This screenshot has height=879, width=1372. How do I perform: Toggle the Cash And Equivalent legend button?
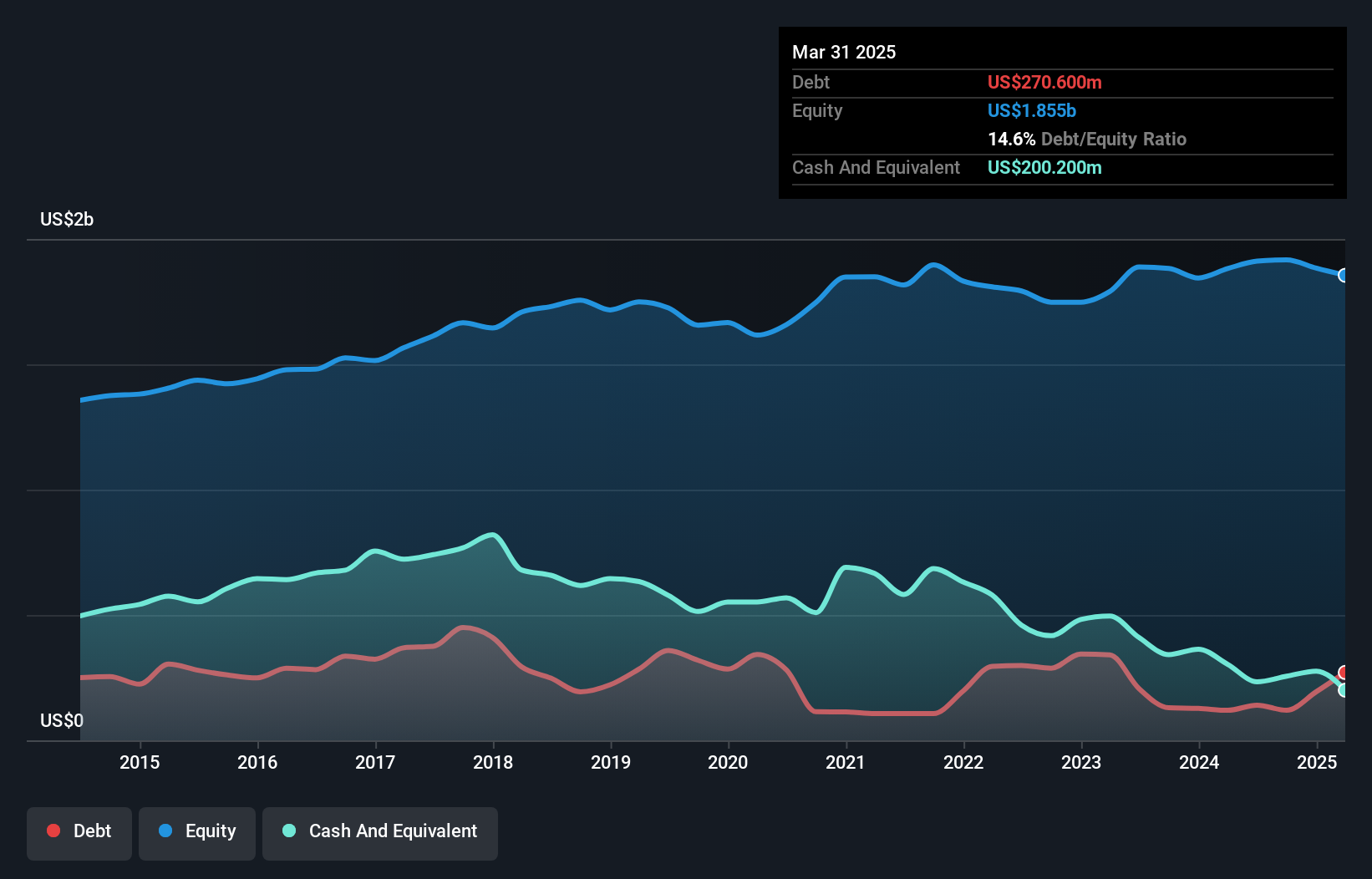(380, 833)
